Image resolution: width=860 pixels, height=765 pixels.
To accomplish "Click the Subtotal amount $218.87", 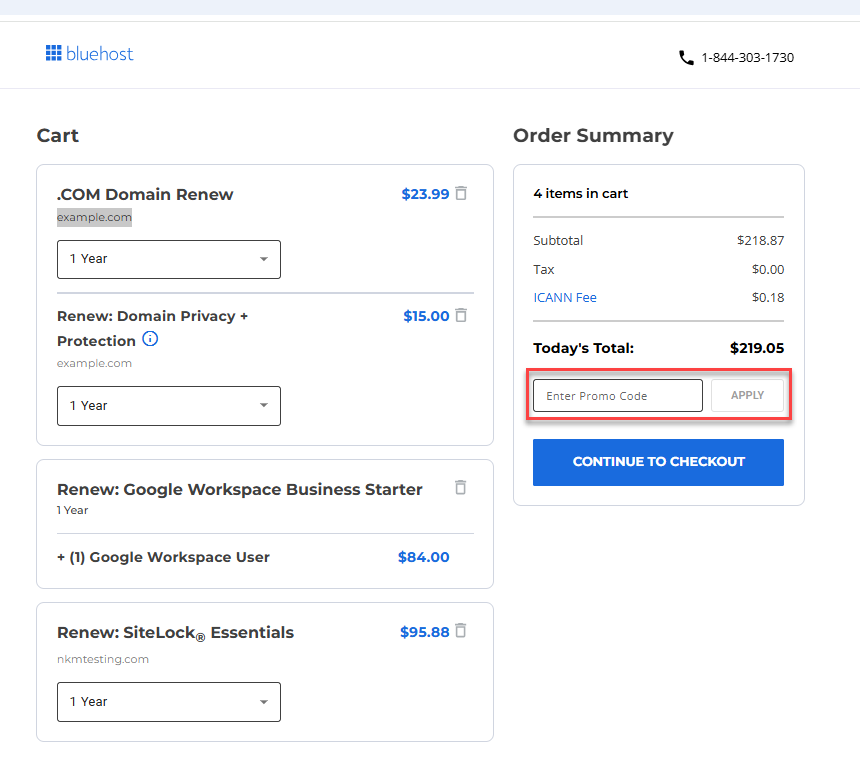I will click(760, 241).
